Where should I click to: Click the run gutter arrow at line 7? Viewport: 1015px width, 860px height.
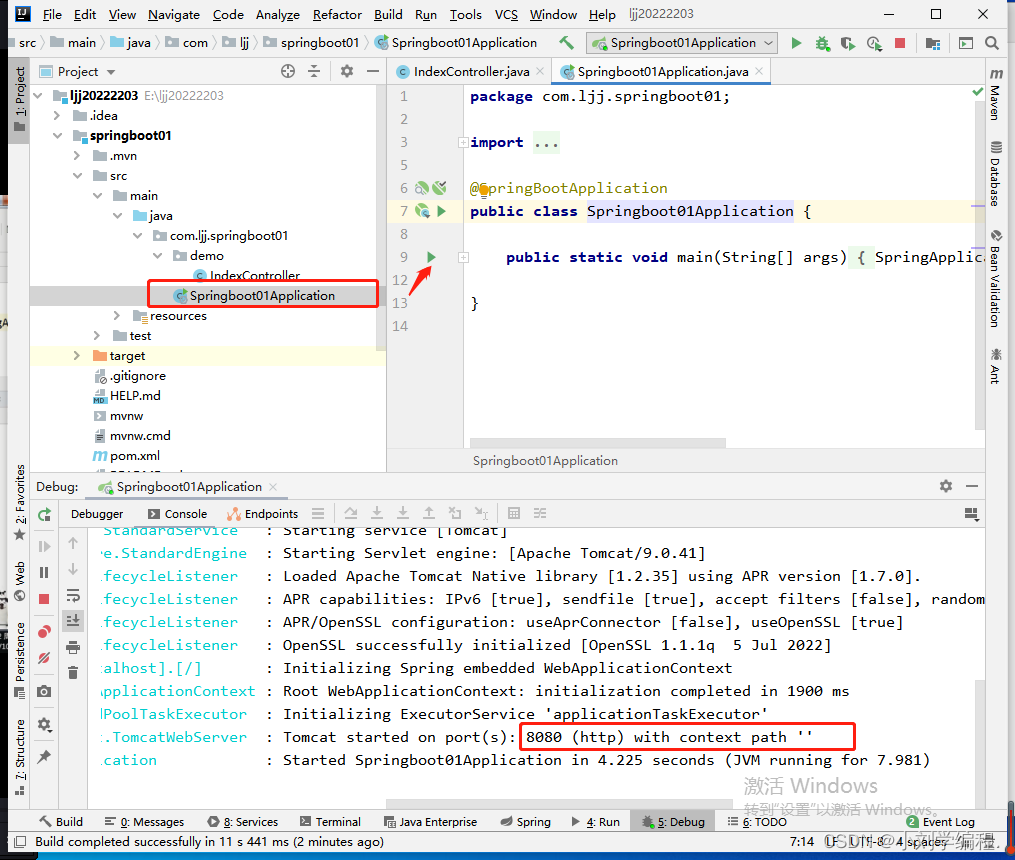click(441, 211)
